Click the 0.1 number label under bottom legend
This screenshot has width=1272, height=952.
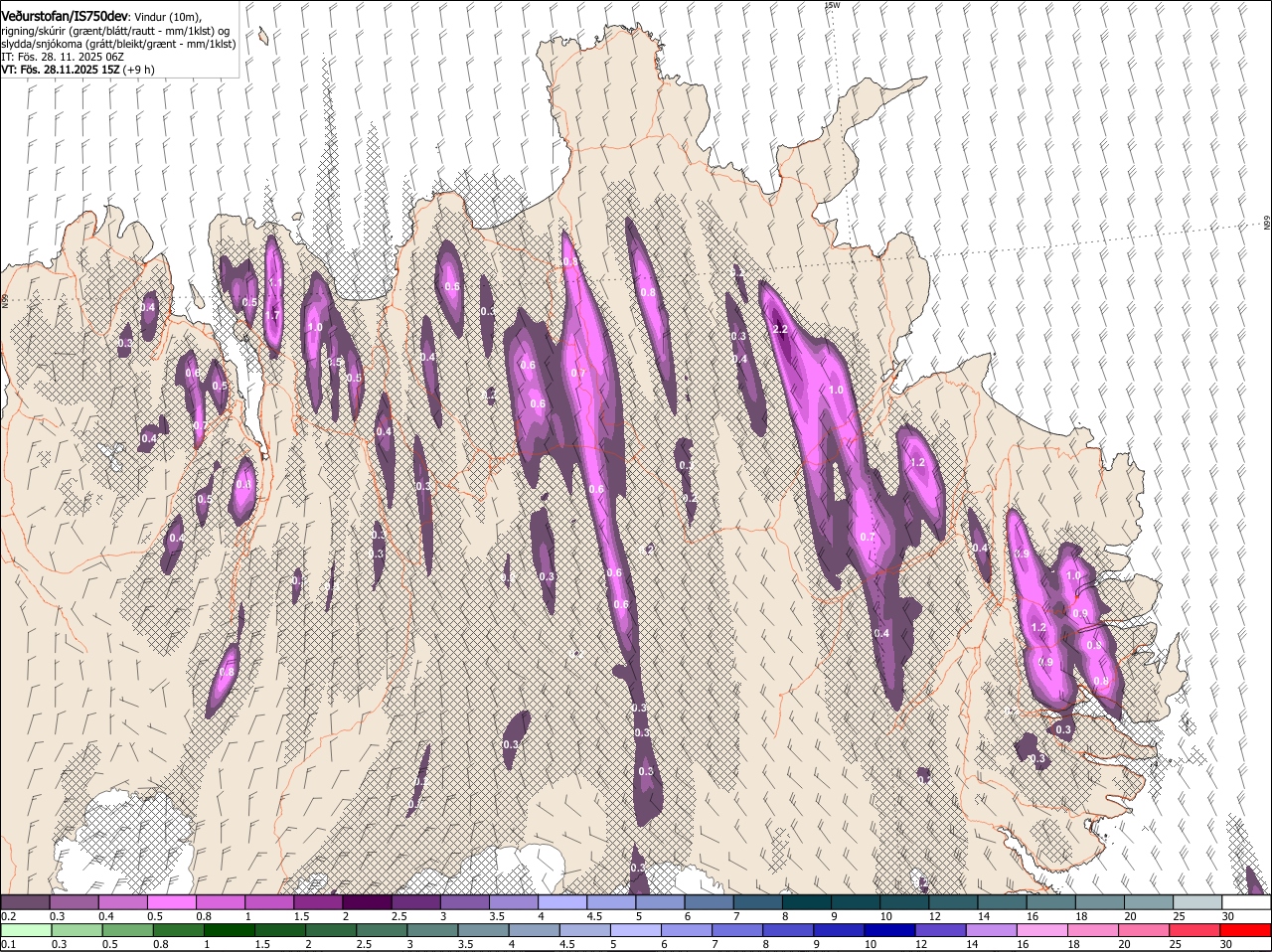9,945
